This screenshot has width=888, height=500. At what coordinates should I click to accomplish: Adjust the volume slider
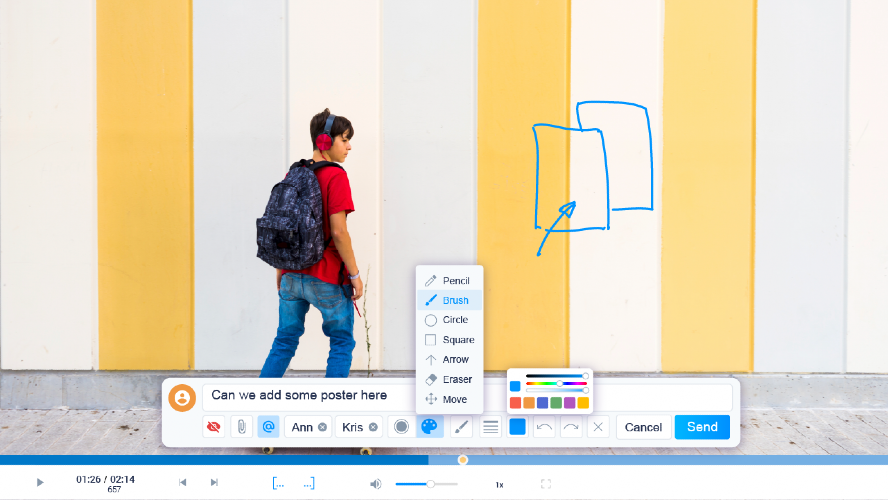[x=426, y=484]
